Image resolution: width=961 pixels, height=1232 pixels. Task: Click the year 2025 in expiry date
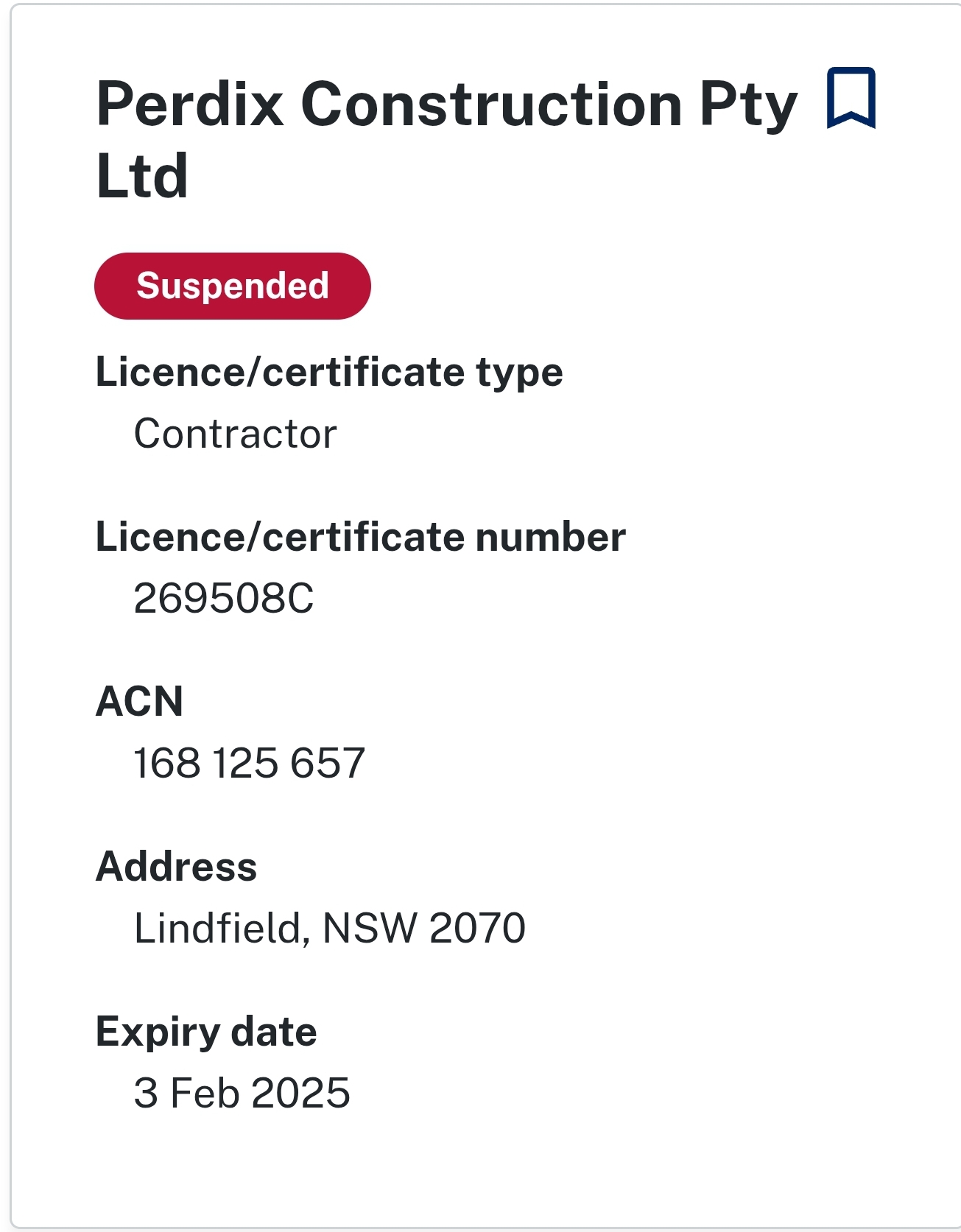tap(300, 1093)
